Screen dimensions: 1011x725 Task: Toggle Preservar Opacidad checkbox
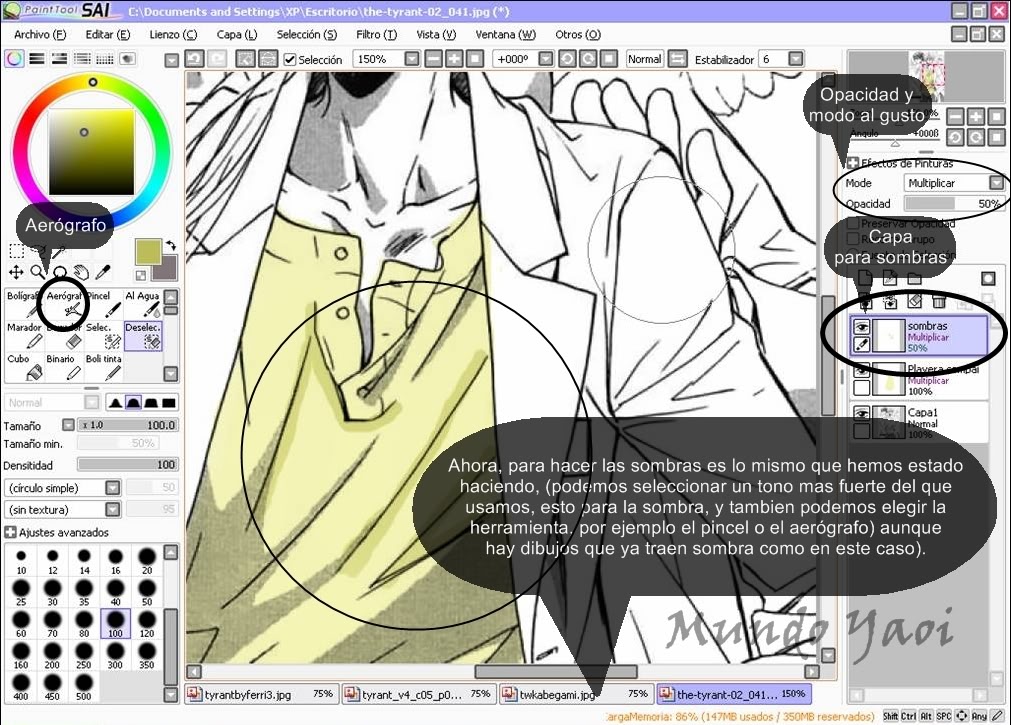pyautogui.click(x=853, y=223)
